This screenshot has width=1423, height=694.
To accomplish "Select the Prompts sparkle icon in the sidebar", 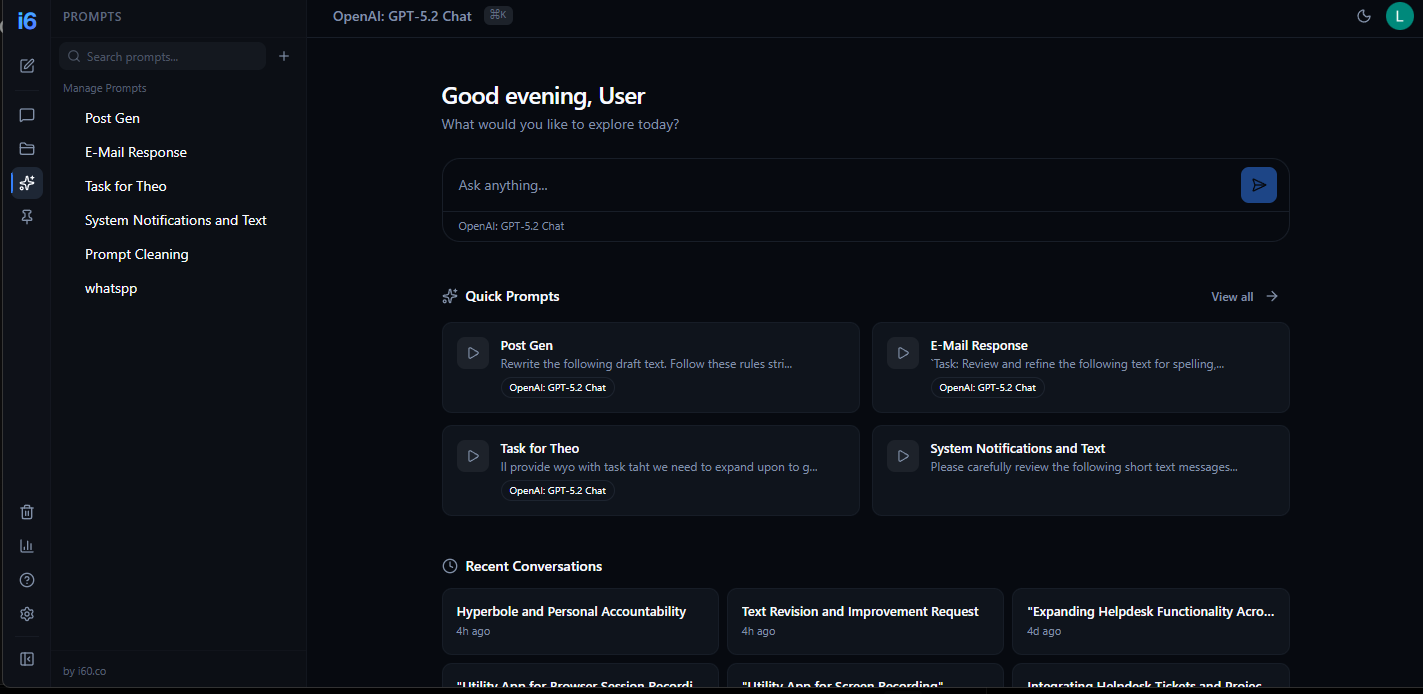I will pos(26,183).
